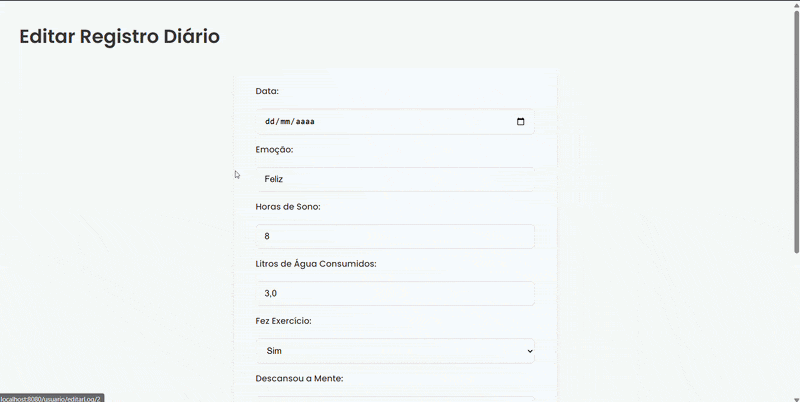Open the date picker calendar icon

coord(520,121)
